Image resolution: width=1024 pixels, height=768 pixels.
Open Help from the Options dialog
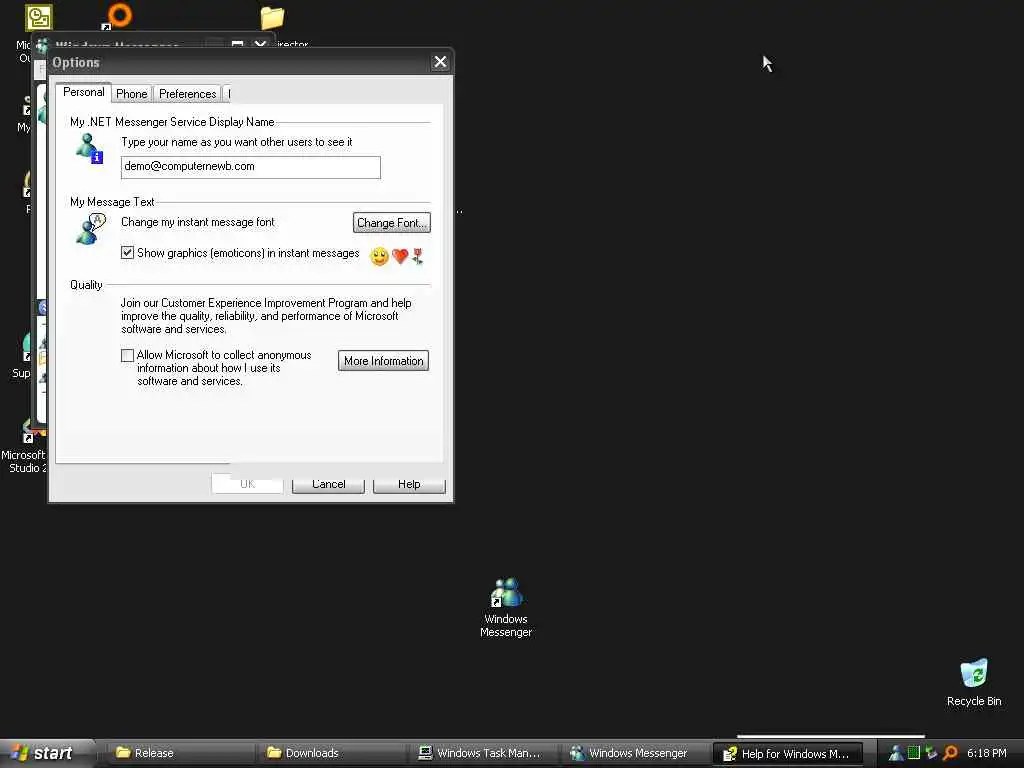409,484
